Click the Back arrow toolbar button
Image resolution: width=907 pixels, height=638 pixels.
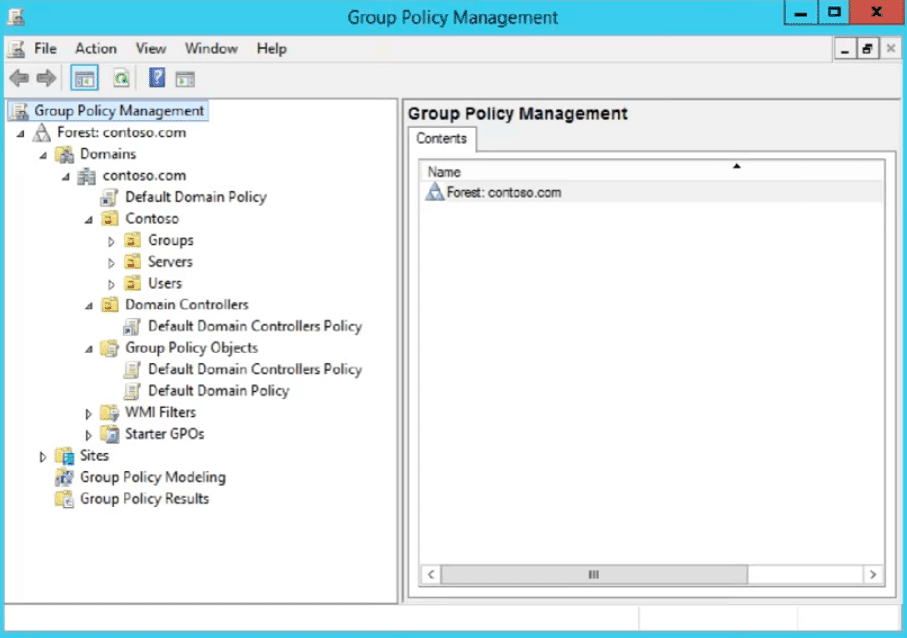point(19,78)
